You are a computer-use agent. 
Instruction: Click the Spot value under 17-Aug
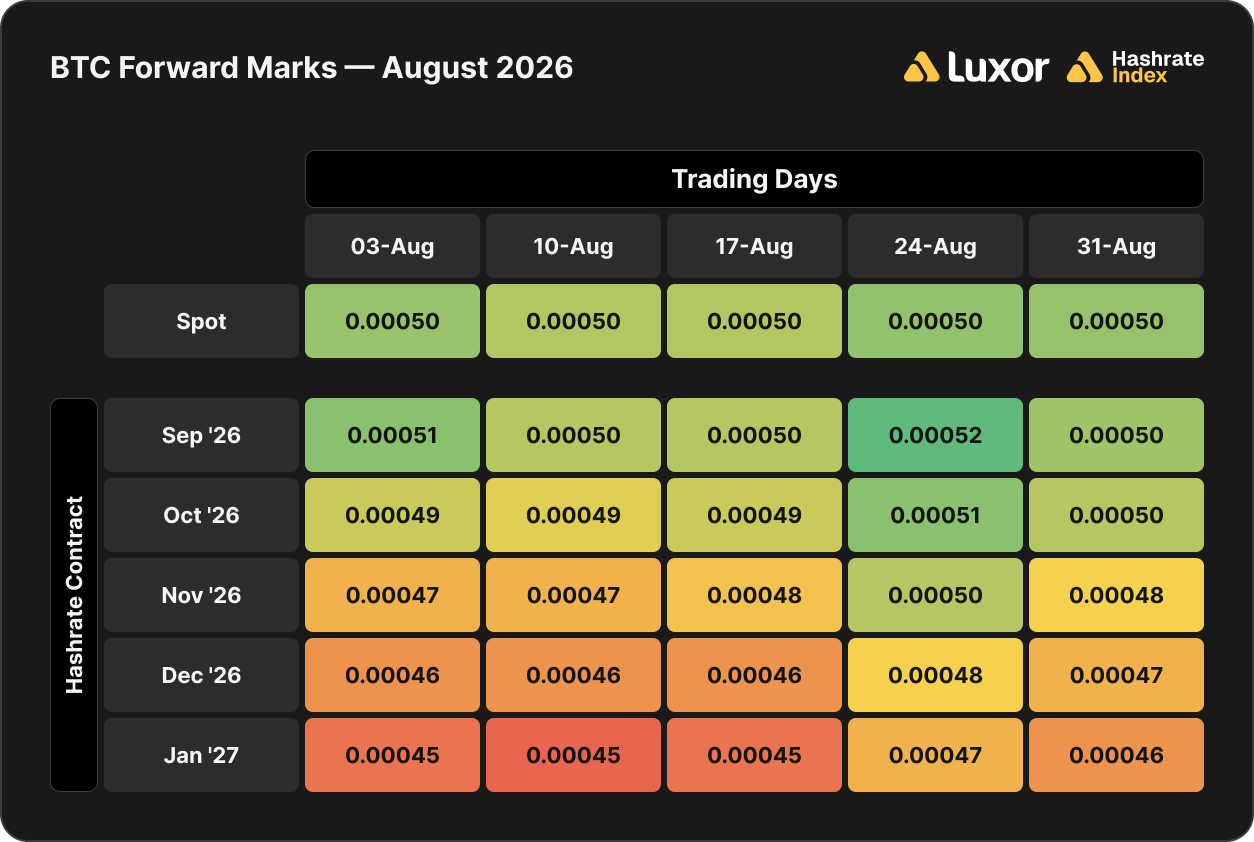click(x=754, y=321)
